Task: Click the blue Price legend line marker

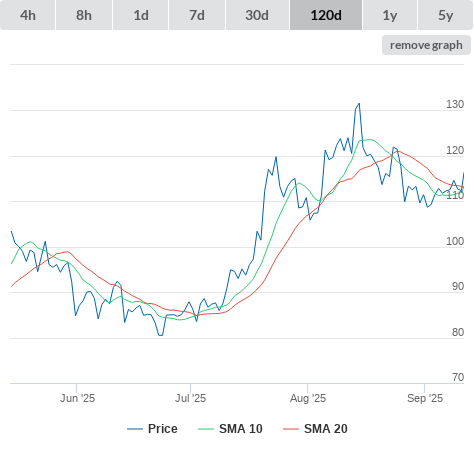Action: point(135,429)
